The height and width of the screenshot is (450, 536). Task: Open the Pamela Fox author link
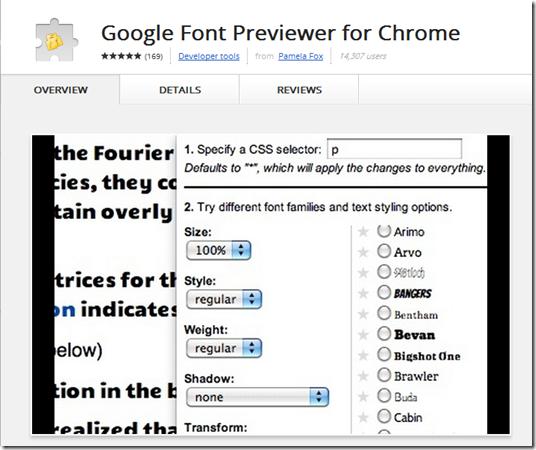300,56
